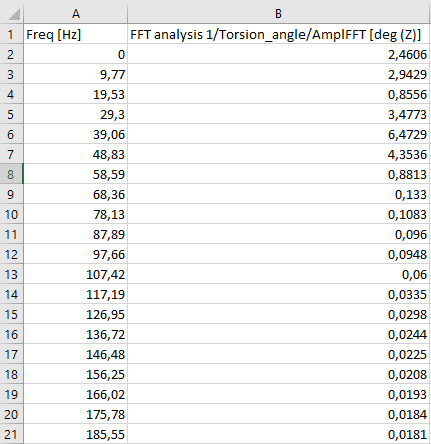Image resolution: width=431 pixels, height=444 pixels.
Task: Select cell with value 87,89
Action: (x=76, y=234)
